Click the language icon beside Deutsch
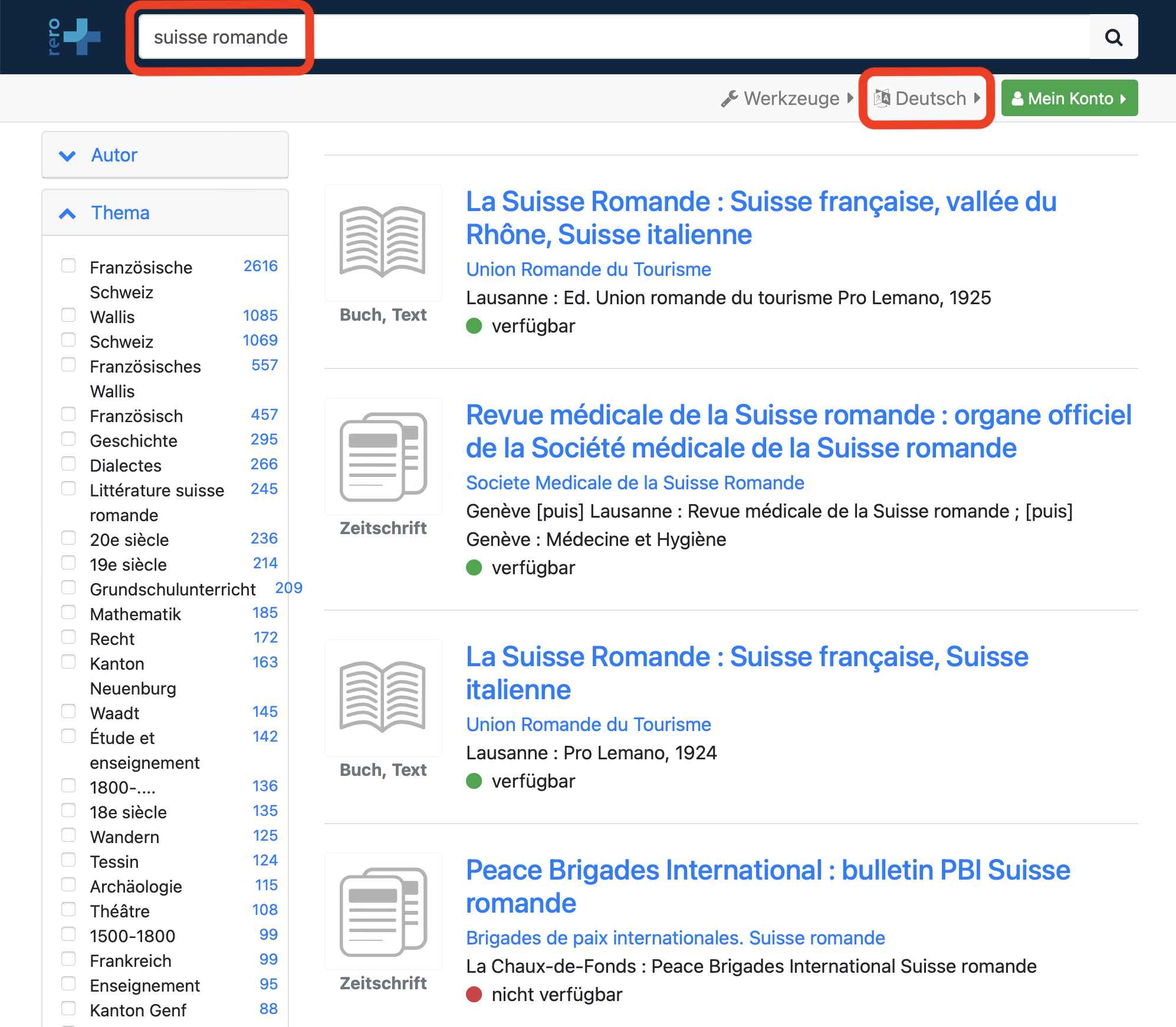1176x1027 pixels. click(x=882, y=98)
